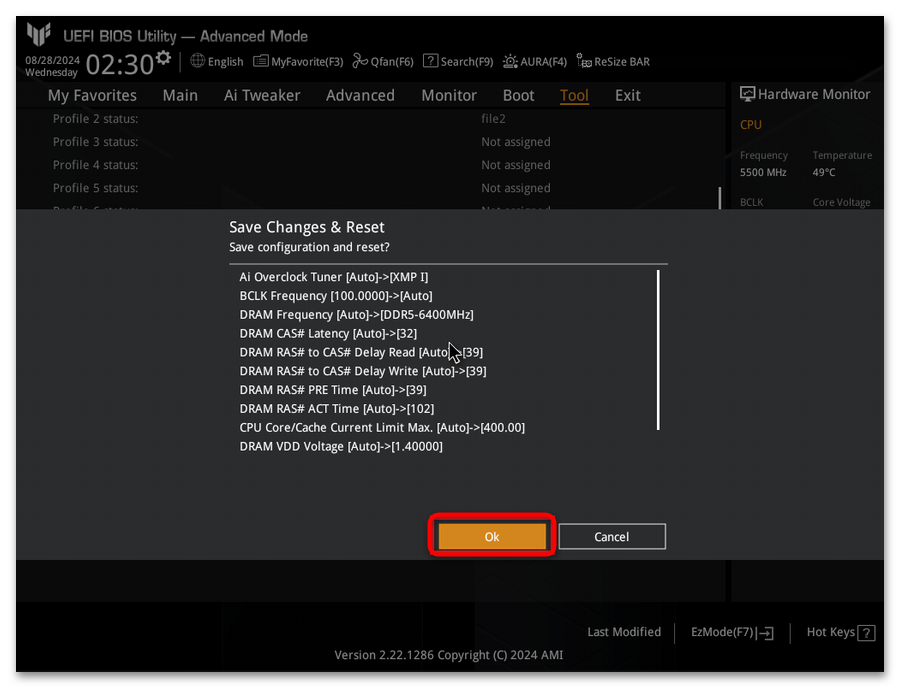The image size is (900, 688).
Task: Click Last Modified in the bottom bar
Action: coord(624,633)
